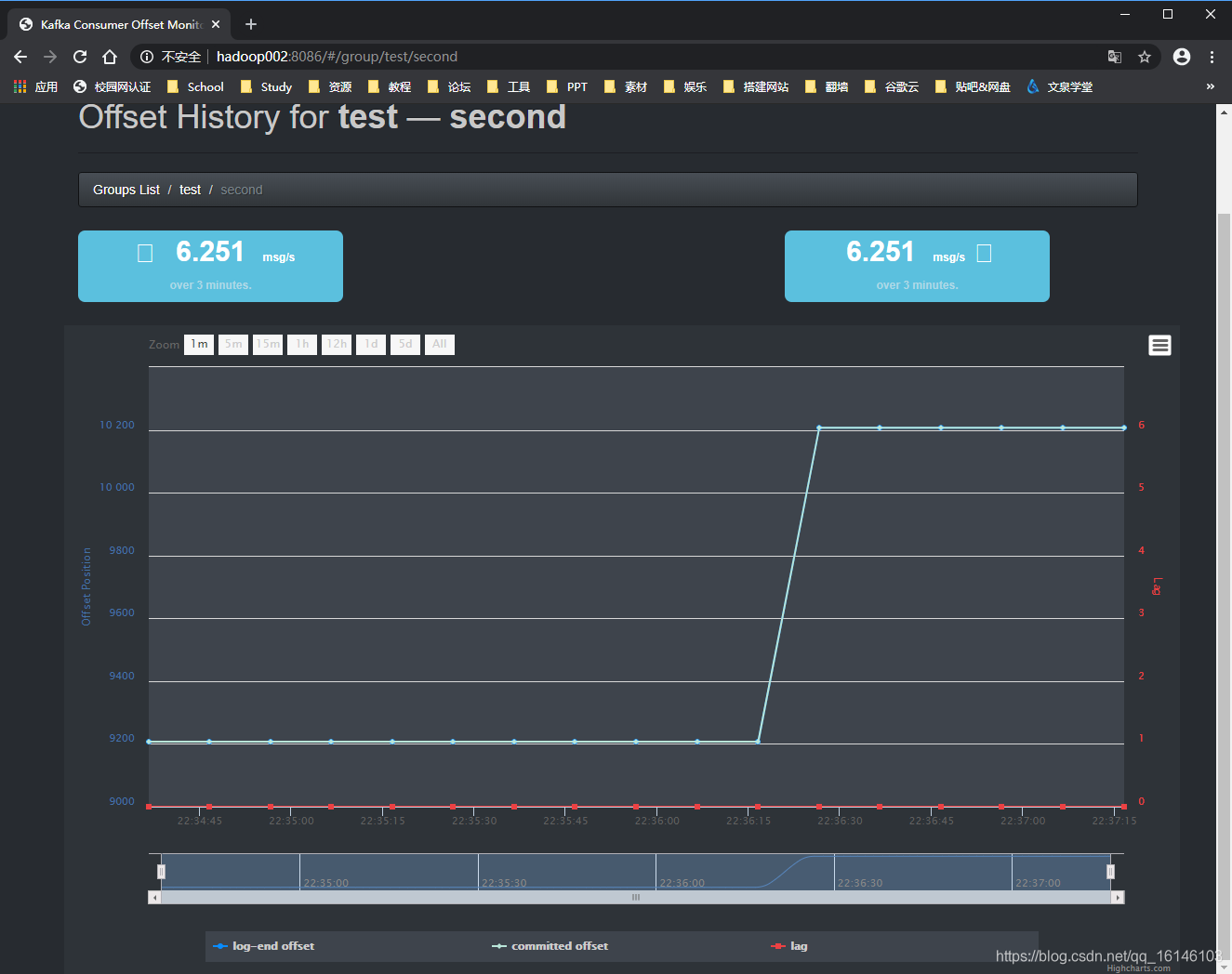Open the 娱乐 bookmarks folder
Screen dimensions: 1232x974
[x=685, y=86]
